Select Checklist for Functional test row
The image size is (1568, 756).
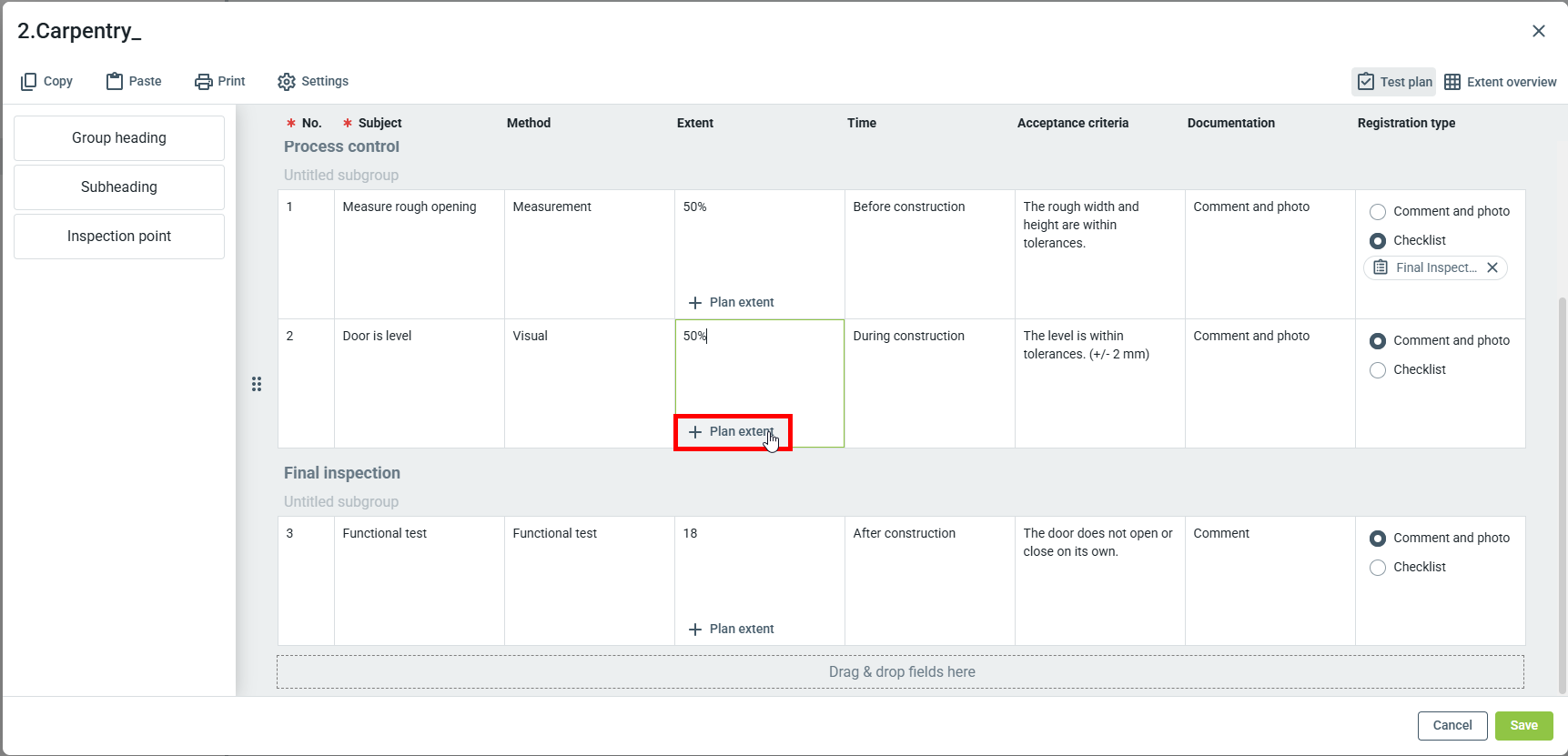pos(1378,568)
